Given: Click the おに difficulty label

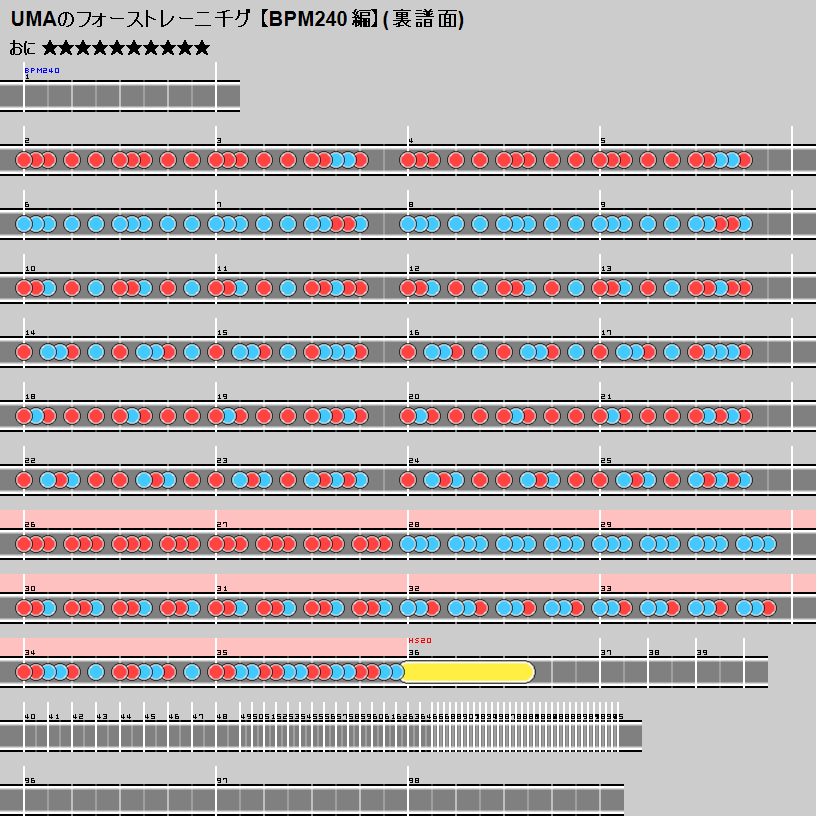Looking at the screenshot, I should 22,48.
